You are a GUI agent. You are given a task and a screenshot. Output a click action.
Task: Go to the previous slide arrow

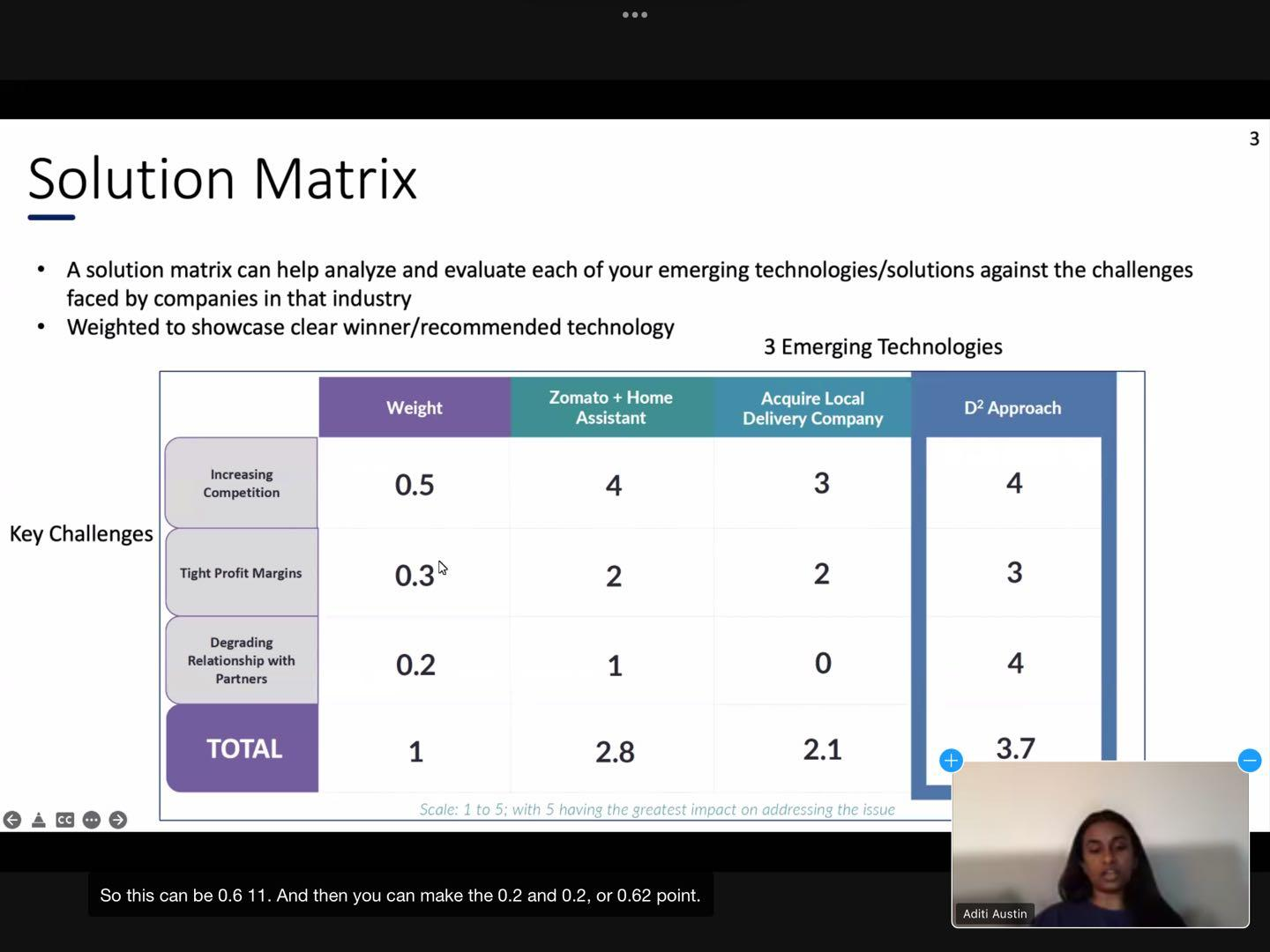[x=12, y=820]
